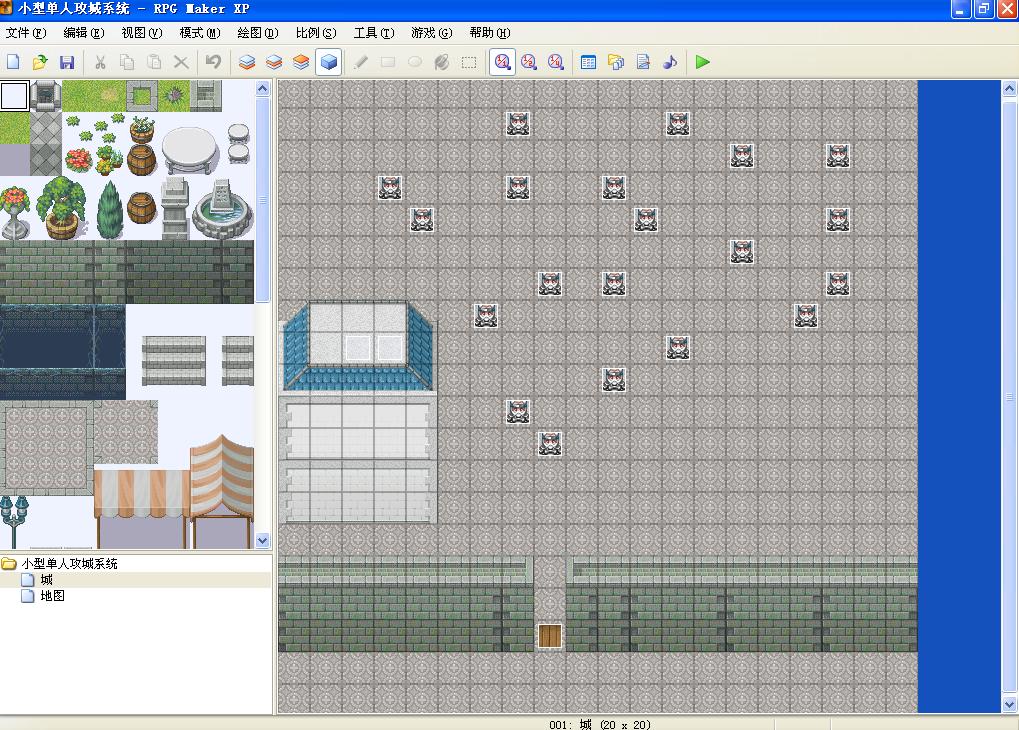
Task: Set map zoom to 1:2 scale
Action: click(x=529, y=62)
